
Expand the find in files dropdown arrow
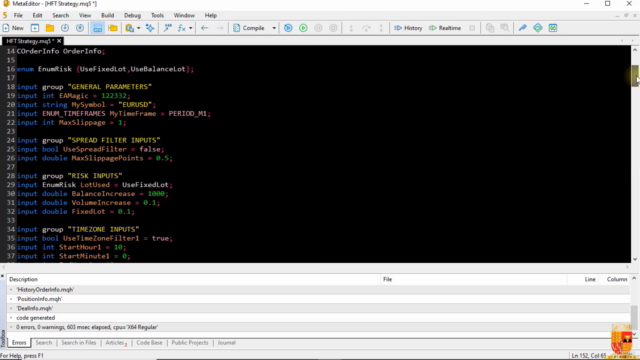[139, 28]
